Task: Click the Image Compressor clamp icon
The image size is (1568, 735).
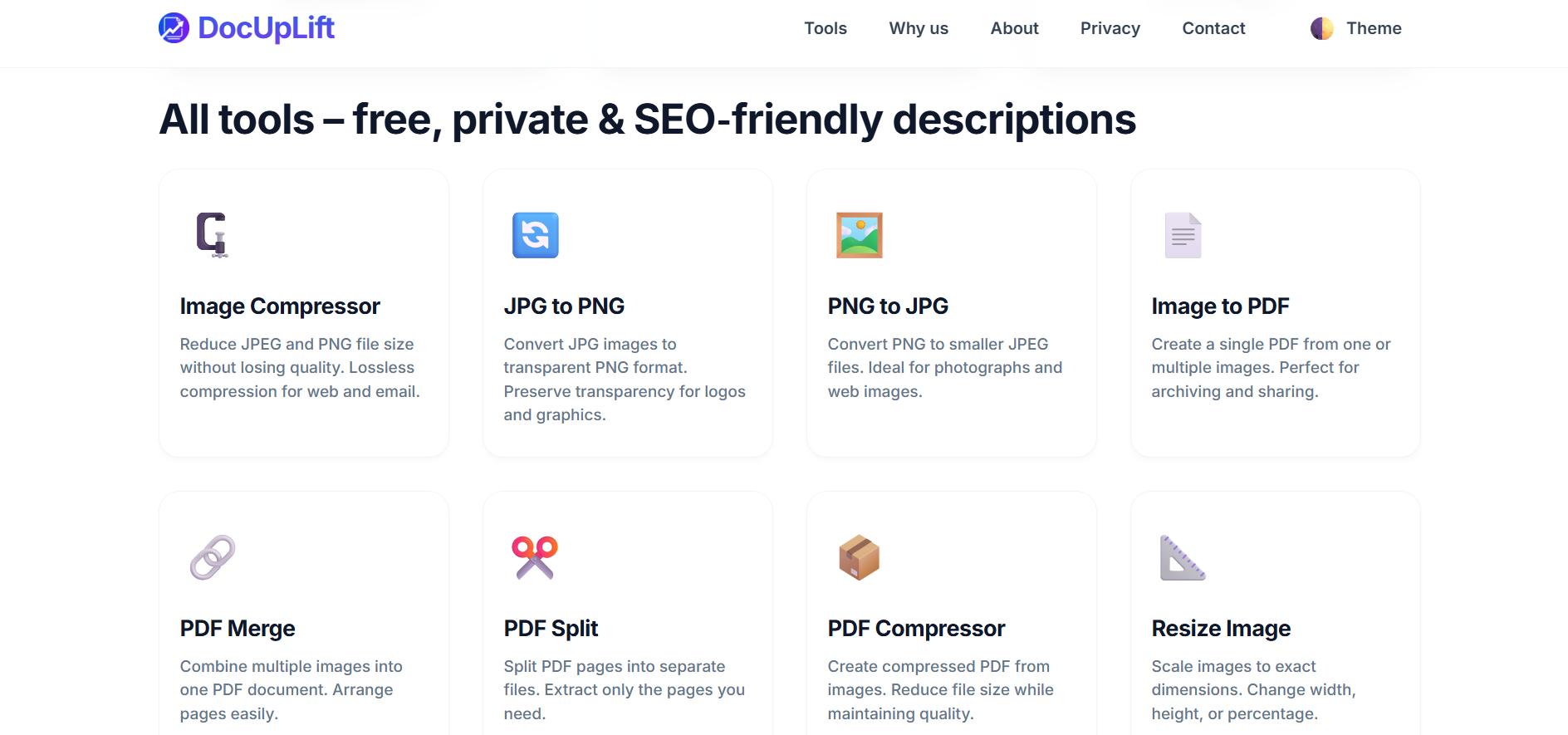Action: coord(212,235)
